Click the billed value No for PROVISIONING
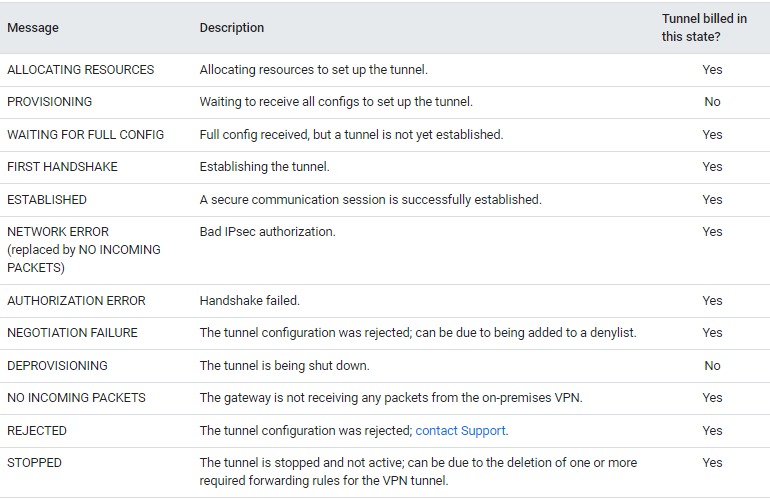 [712, 102]
